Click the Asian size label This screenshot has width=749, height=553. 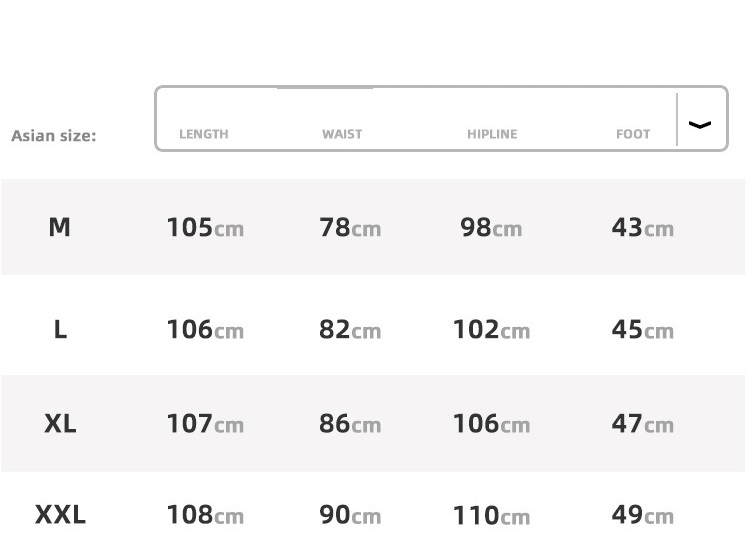(x=54, y=136)
